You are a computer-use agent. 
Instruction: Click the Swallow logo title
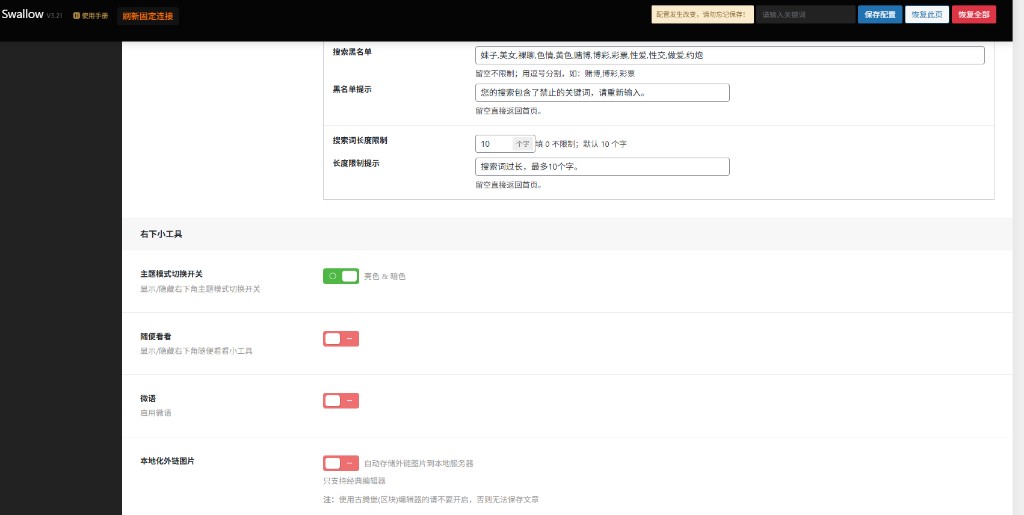point(22,14)
